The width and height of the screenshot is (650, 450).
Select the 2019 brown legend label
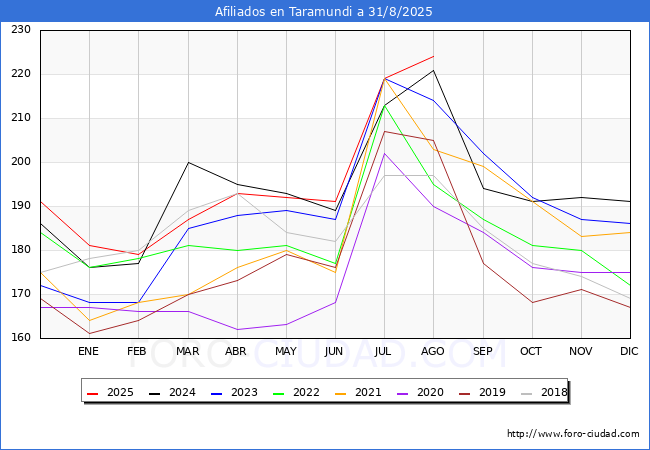tap(493, 393)
